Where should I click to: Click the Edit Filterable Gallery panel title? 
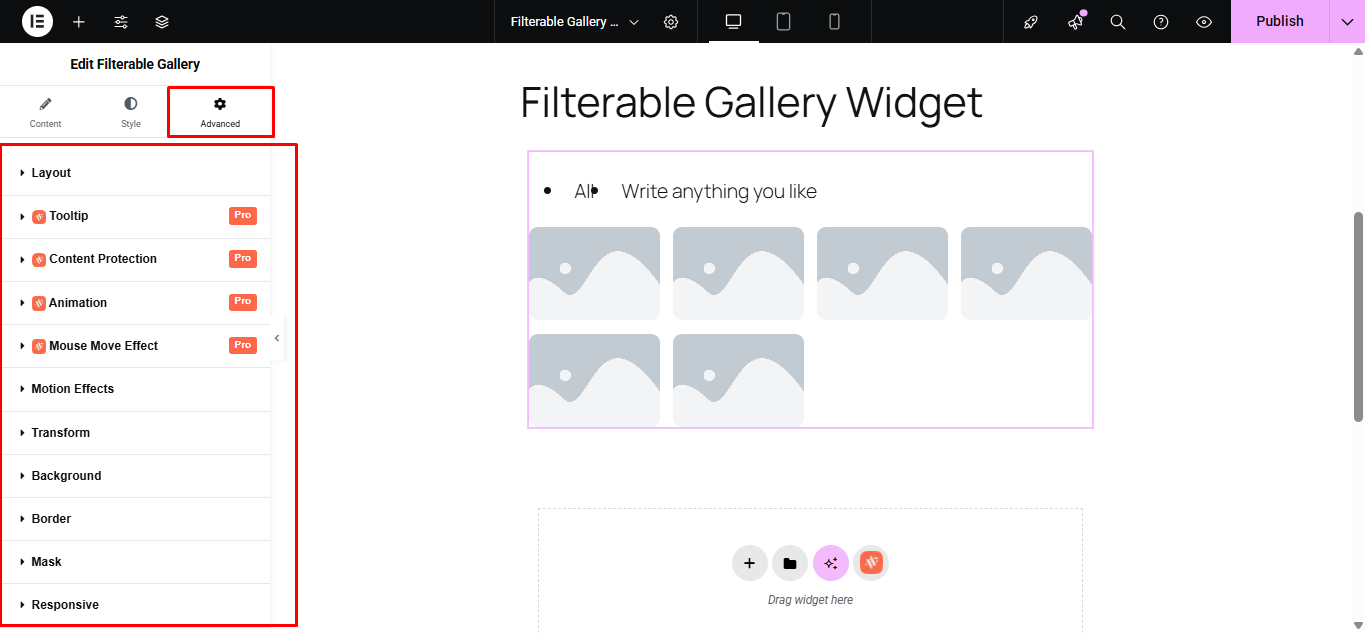tap(135, 64)
